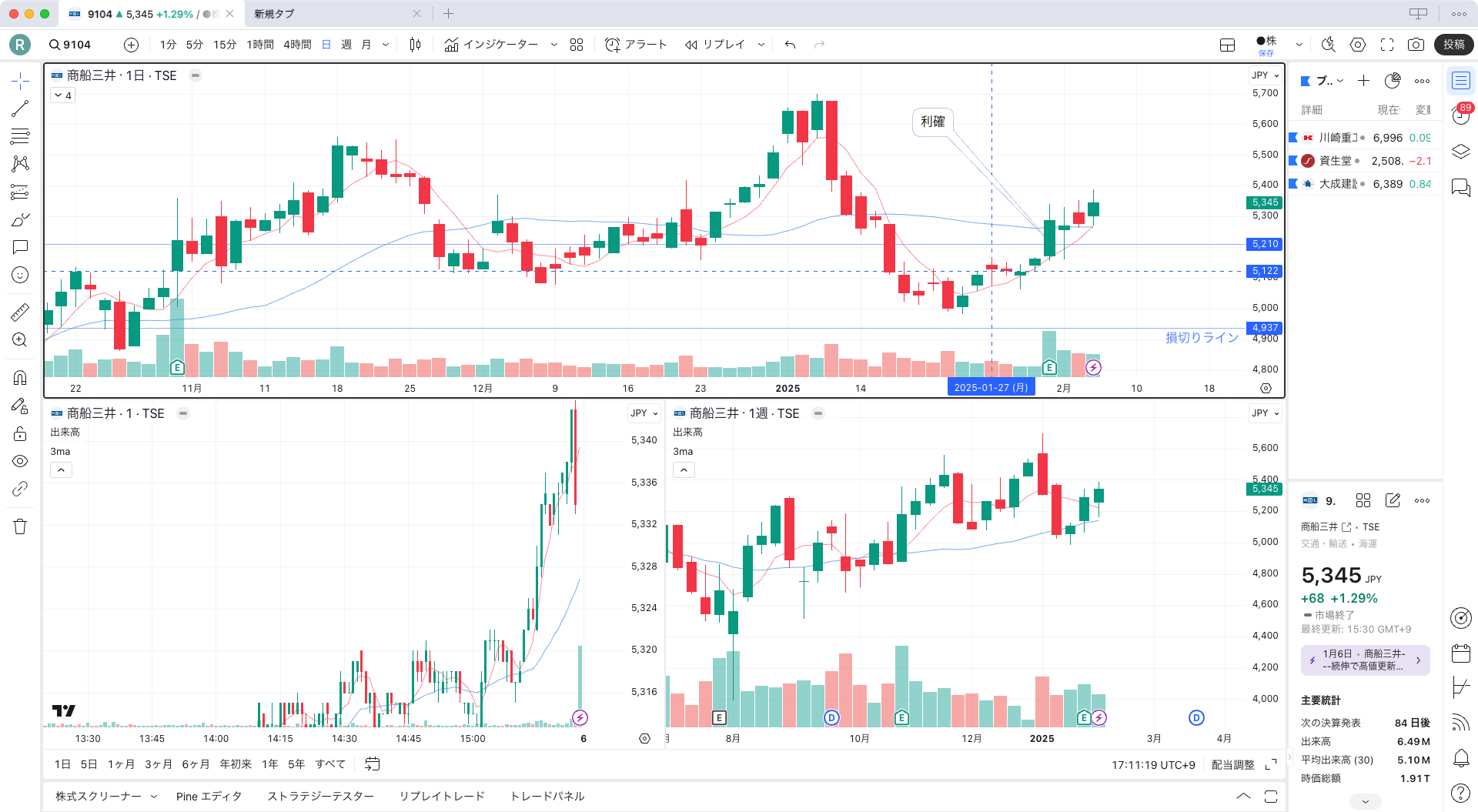
Task: Expand the indicator favorites dropdown
Action: click(x=553, y=45)
